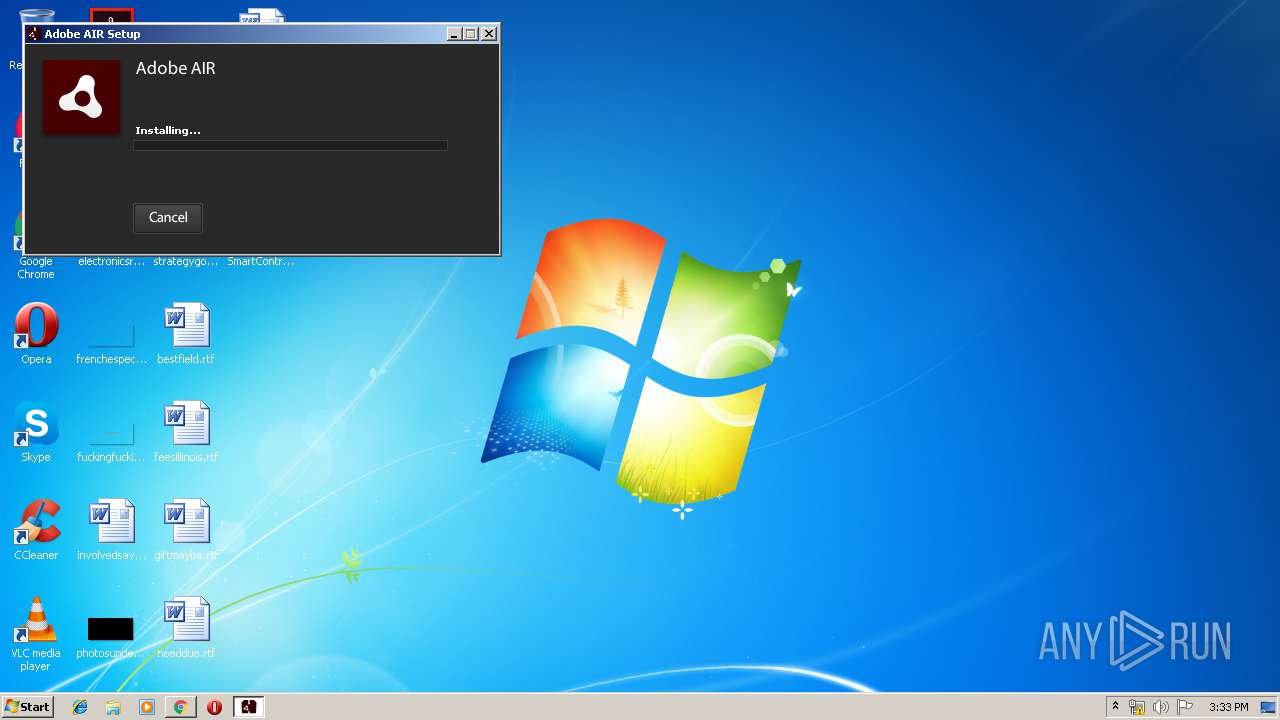Select the giftmaybe.rtf document icon

point(186,530)
